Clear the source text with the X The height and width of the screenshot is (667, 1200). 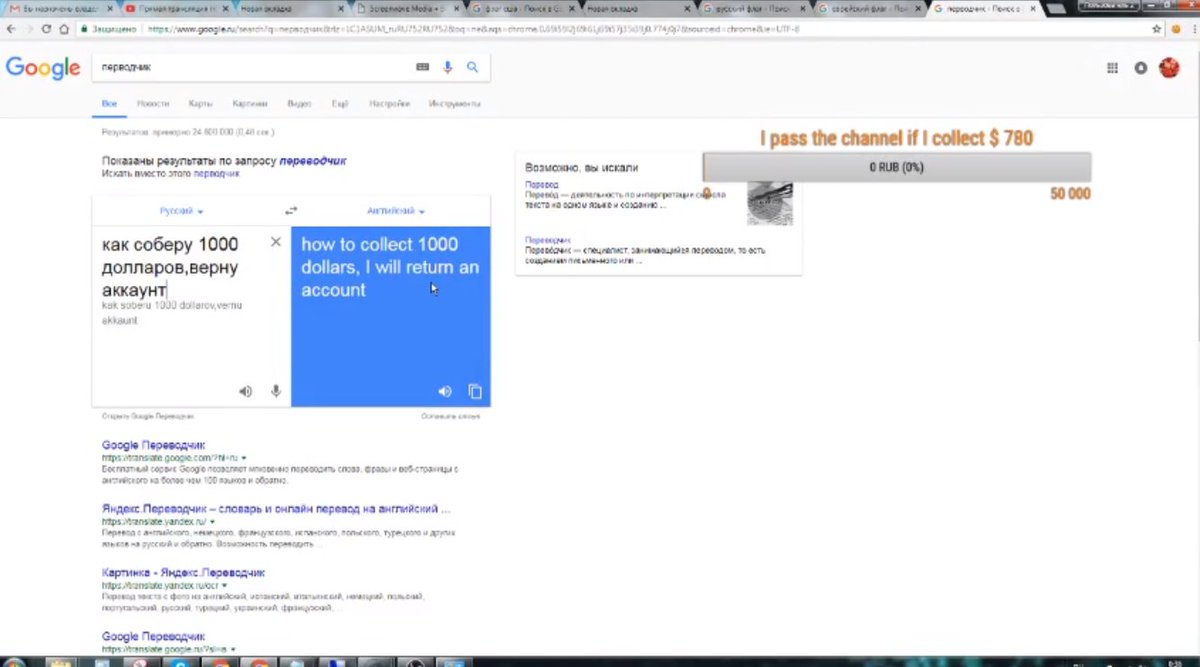[x=276, y=242]
